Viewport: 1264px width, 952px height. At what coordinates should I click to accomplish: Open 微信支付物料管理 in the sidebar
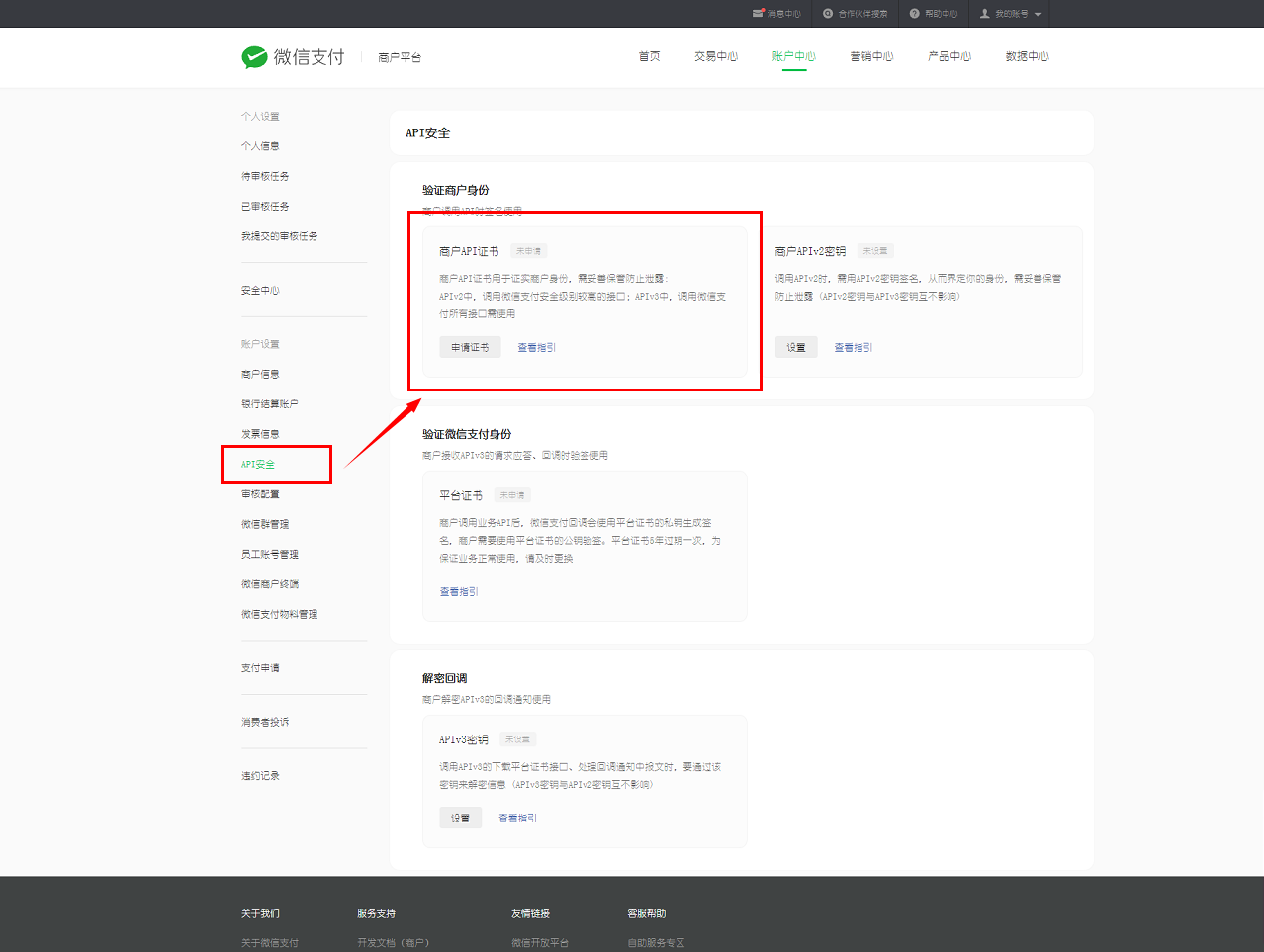pyautogui.click(x=280, y=615)
